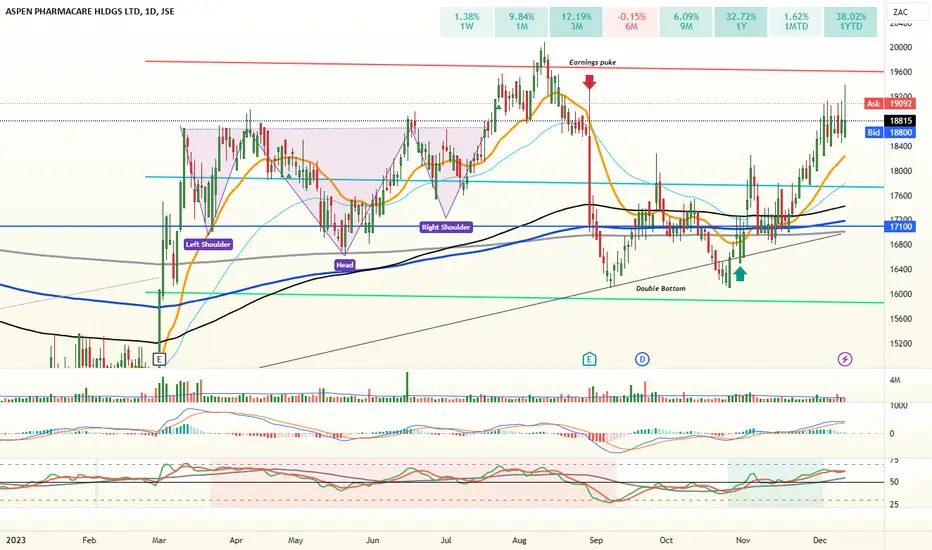
Task: Click the green up arrow near November
Action: pos(739,274)
